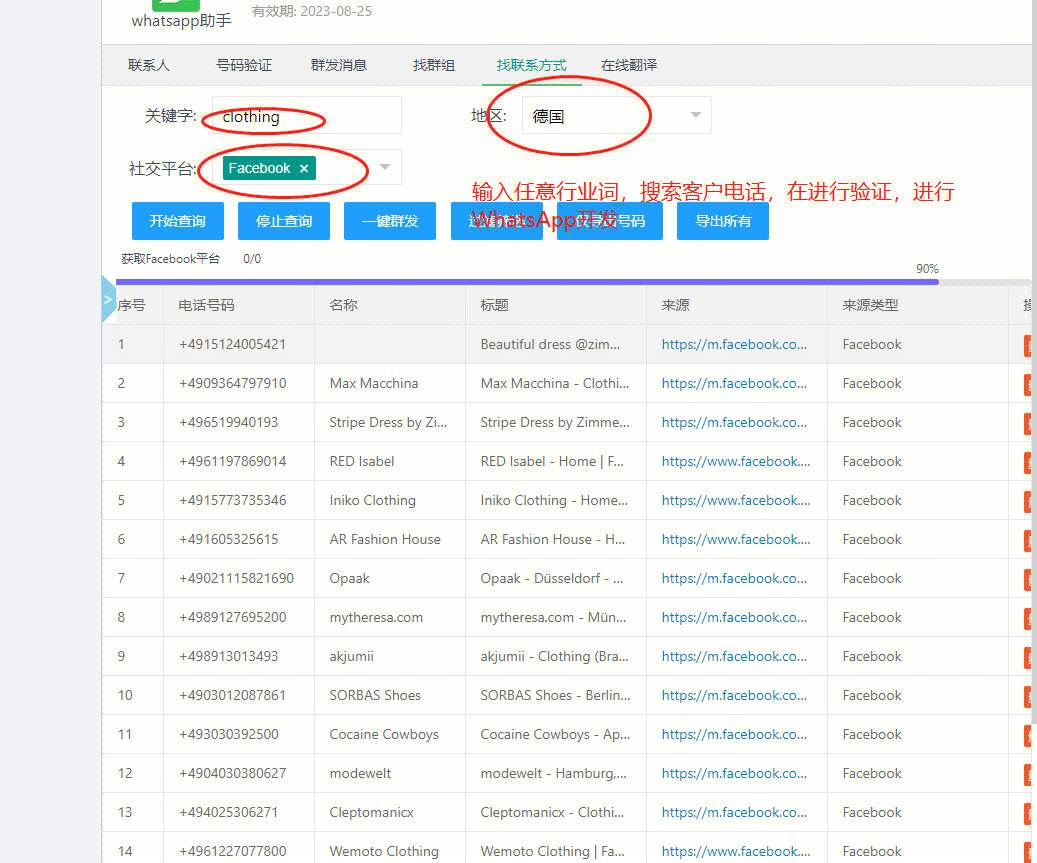Select phone number +496519940193
This screenshot has width=1037, height=863.
point(228,423)
